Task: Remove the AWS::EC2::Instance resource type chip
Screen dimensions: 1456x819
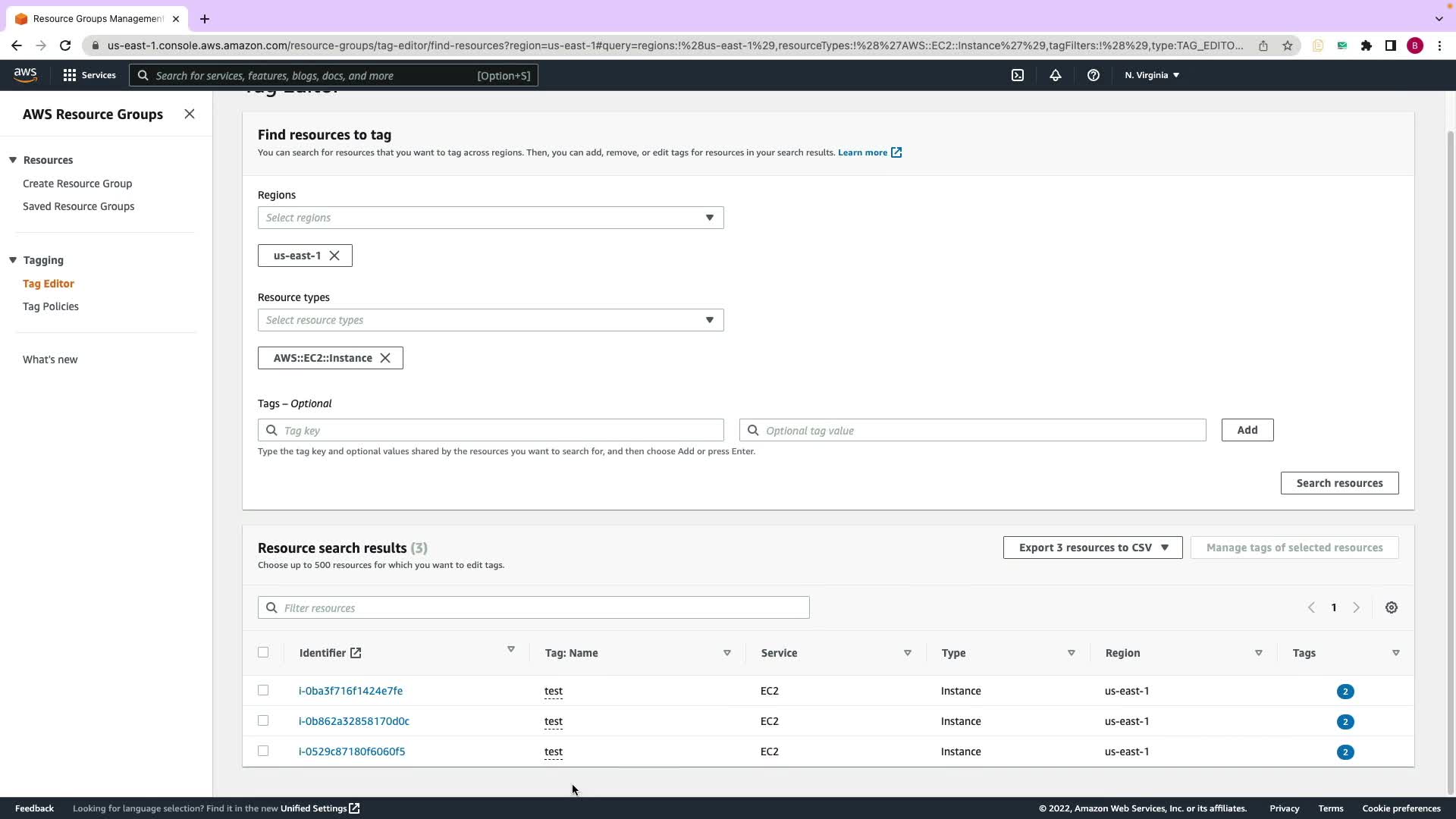Action: [x=385, y=358]
